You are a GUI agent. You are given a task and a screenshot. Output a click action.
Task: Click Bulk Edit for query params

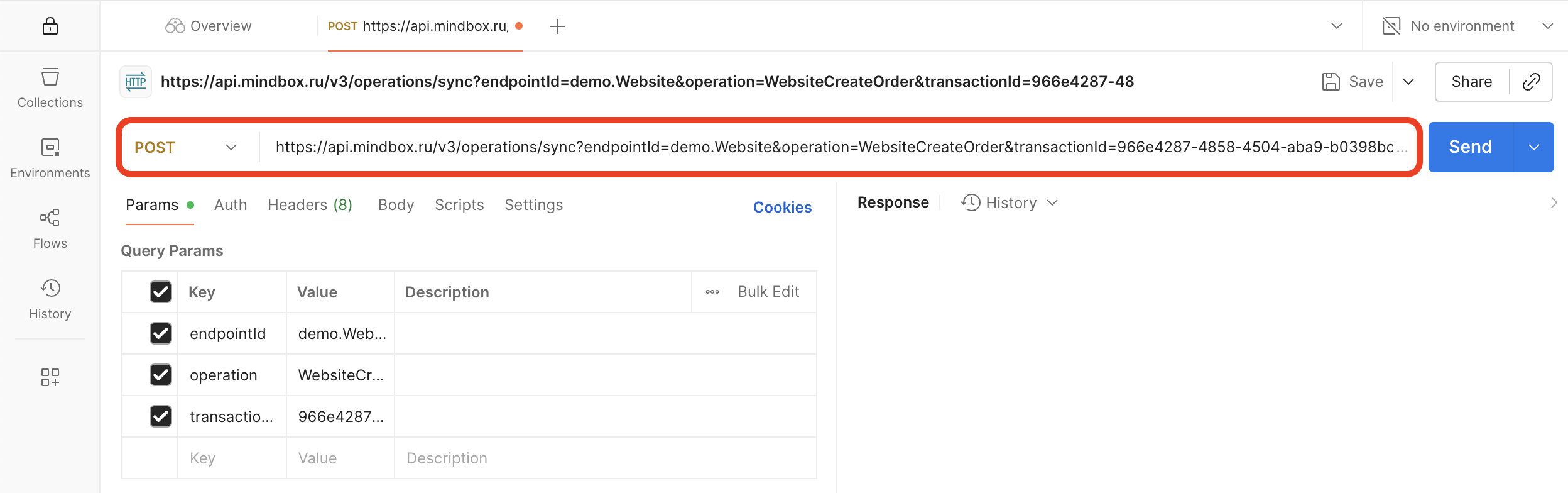point(768,292)
